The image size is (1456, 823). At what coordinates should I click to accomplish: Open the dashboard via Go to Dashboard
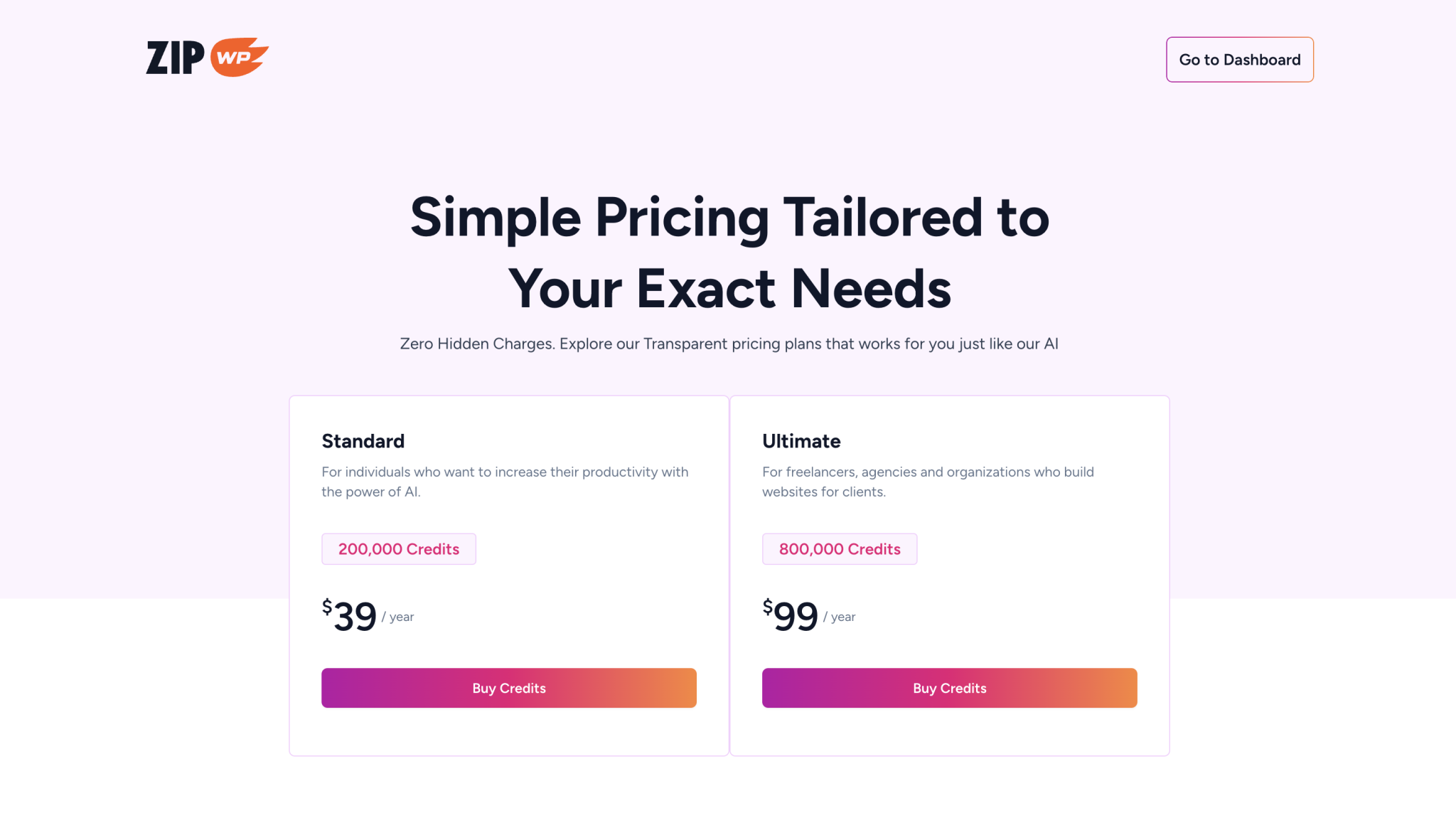point(1239,60)
